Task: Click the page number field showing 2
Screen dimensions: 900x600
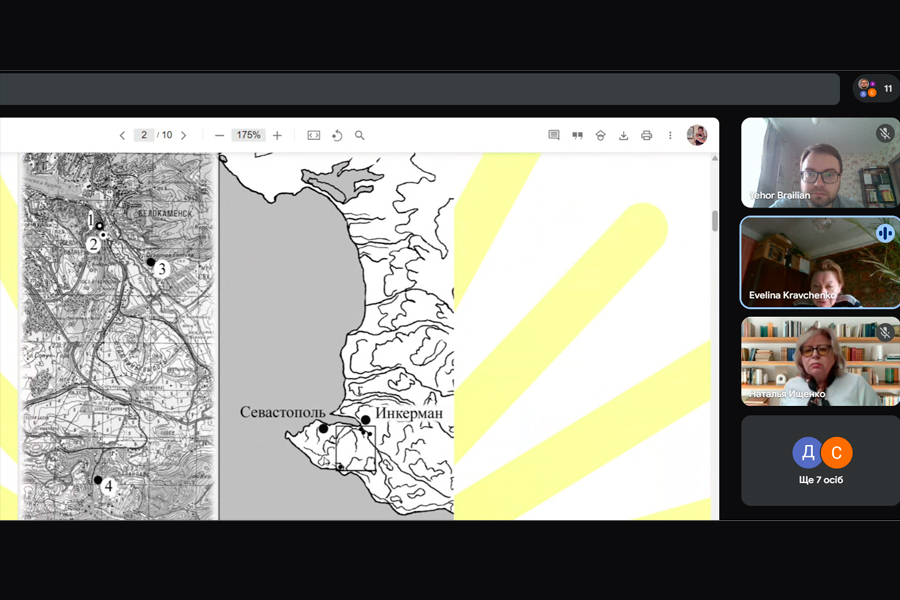Action: coord(143,135)
